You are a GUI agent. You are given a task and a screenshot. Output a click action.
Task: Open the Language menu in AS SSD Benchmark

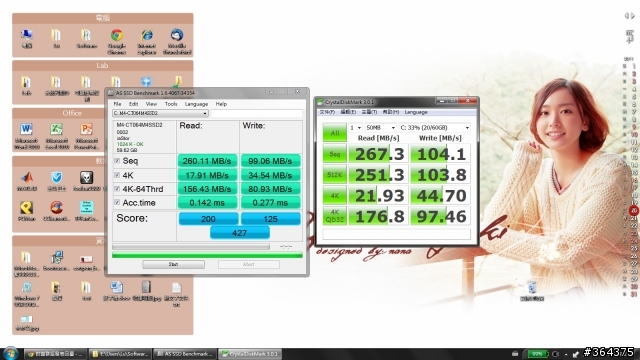196,104
